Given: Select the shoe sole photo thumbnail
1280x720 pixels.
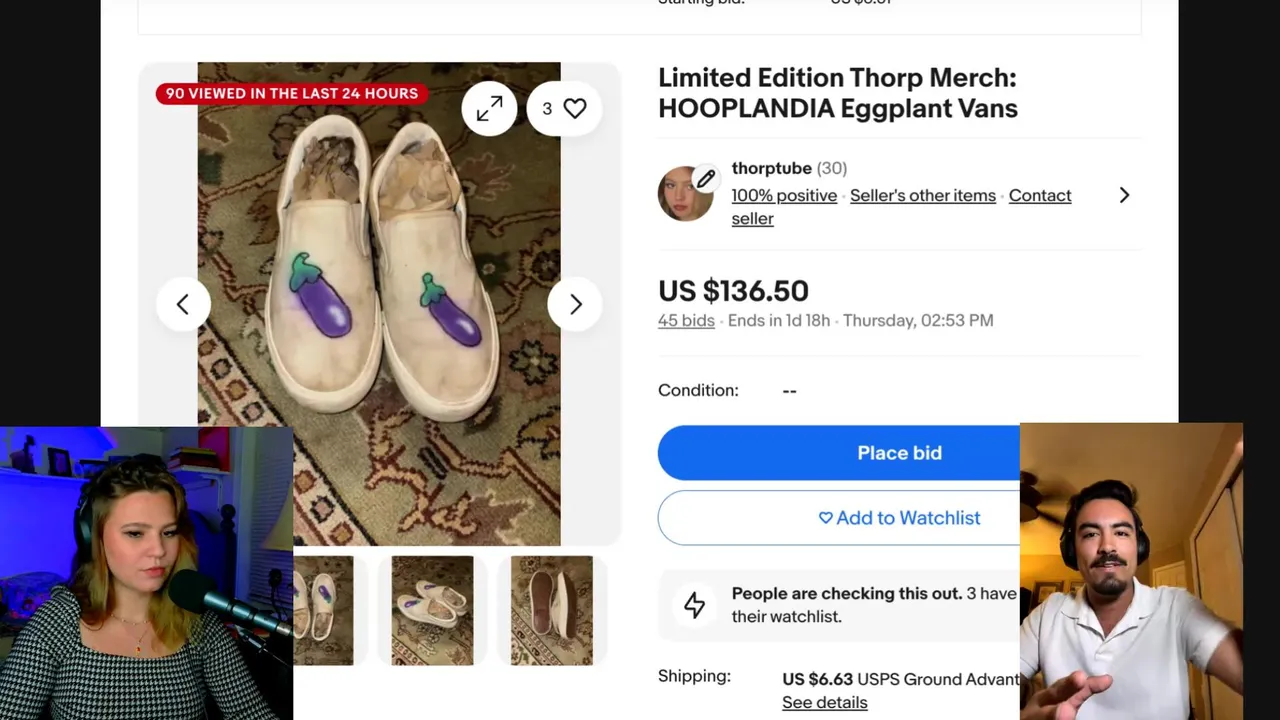Looking at the screenshot, I should [551, 610].
